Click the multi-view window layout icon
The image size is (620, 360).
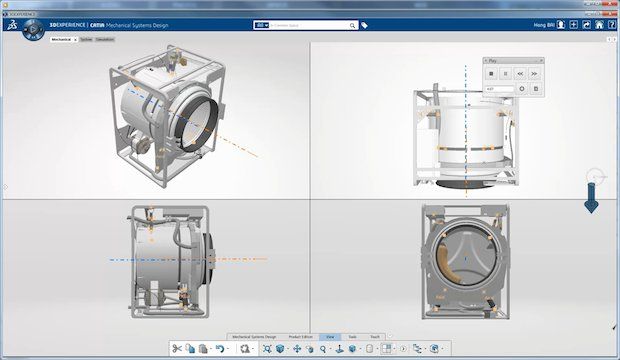(386, 349)
